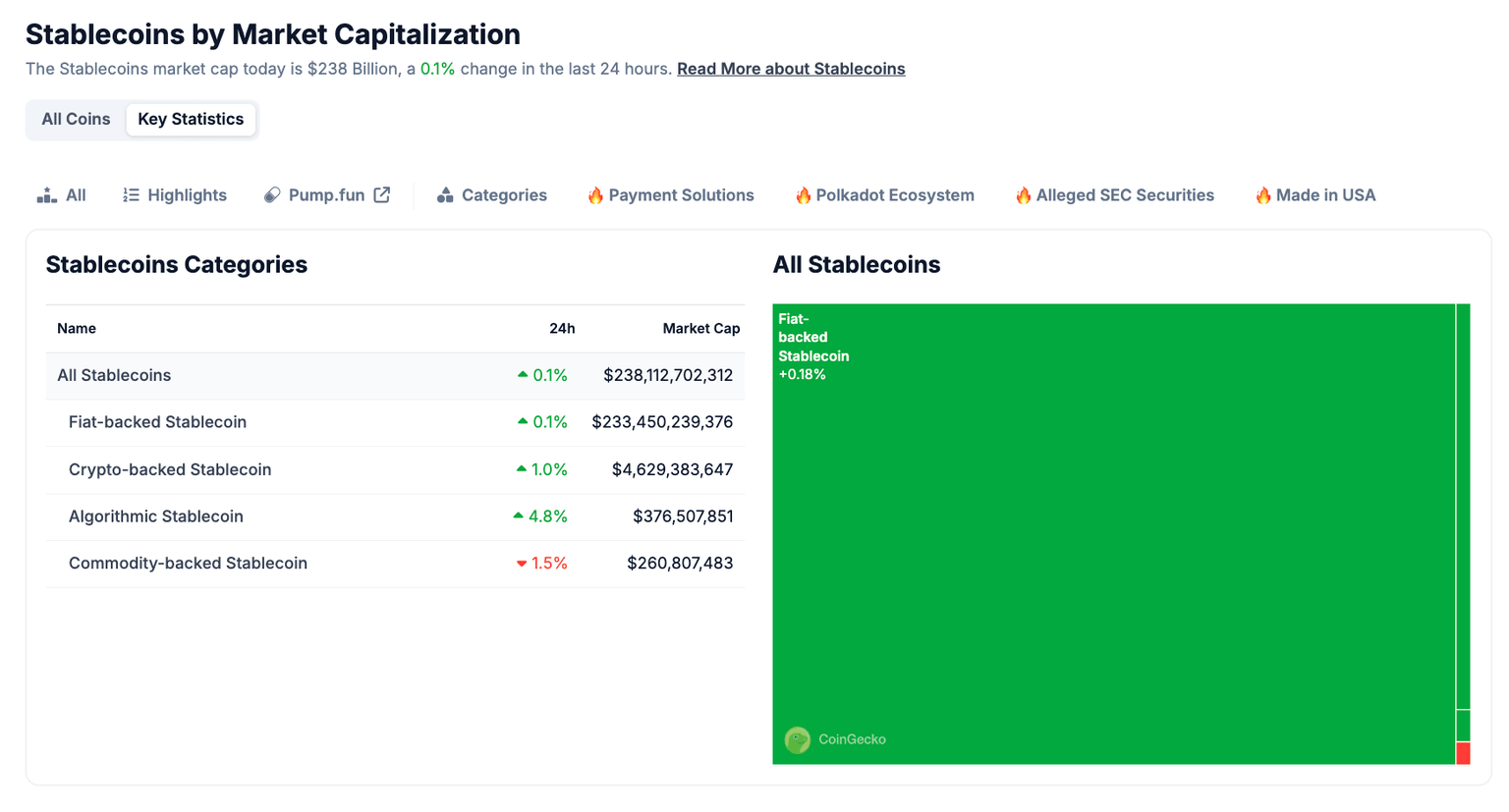Click the Categories icon in the navigation

[447, 194]
